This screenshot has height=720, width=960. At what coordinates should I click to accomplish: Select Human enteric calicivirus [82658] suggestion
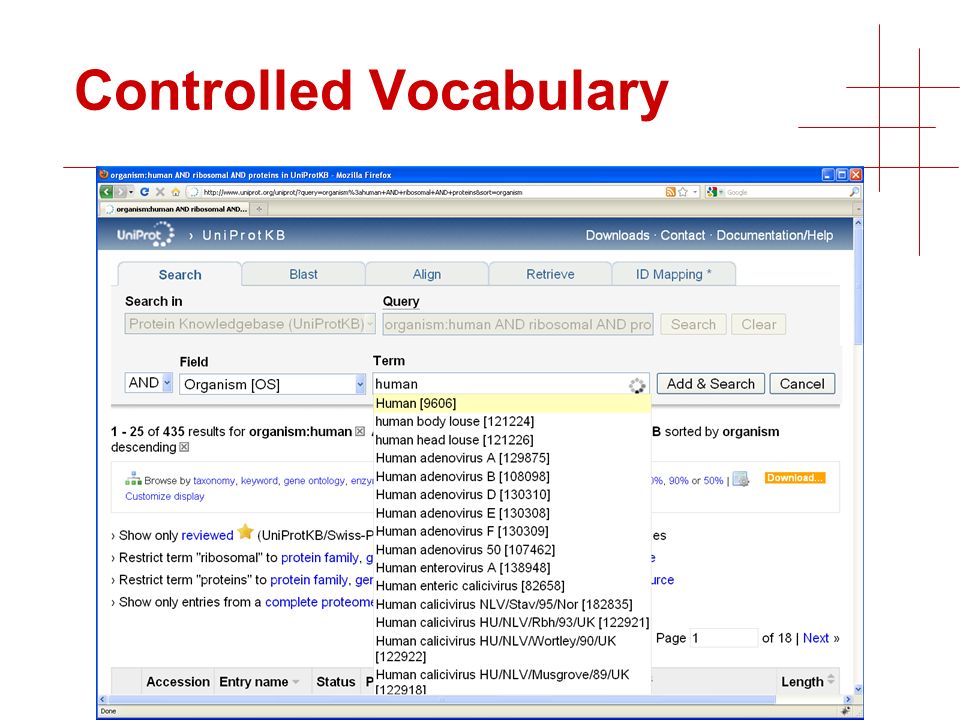511,586
